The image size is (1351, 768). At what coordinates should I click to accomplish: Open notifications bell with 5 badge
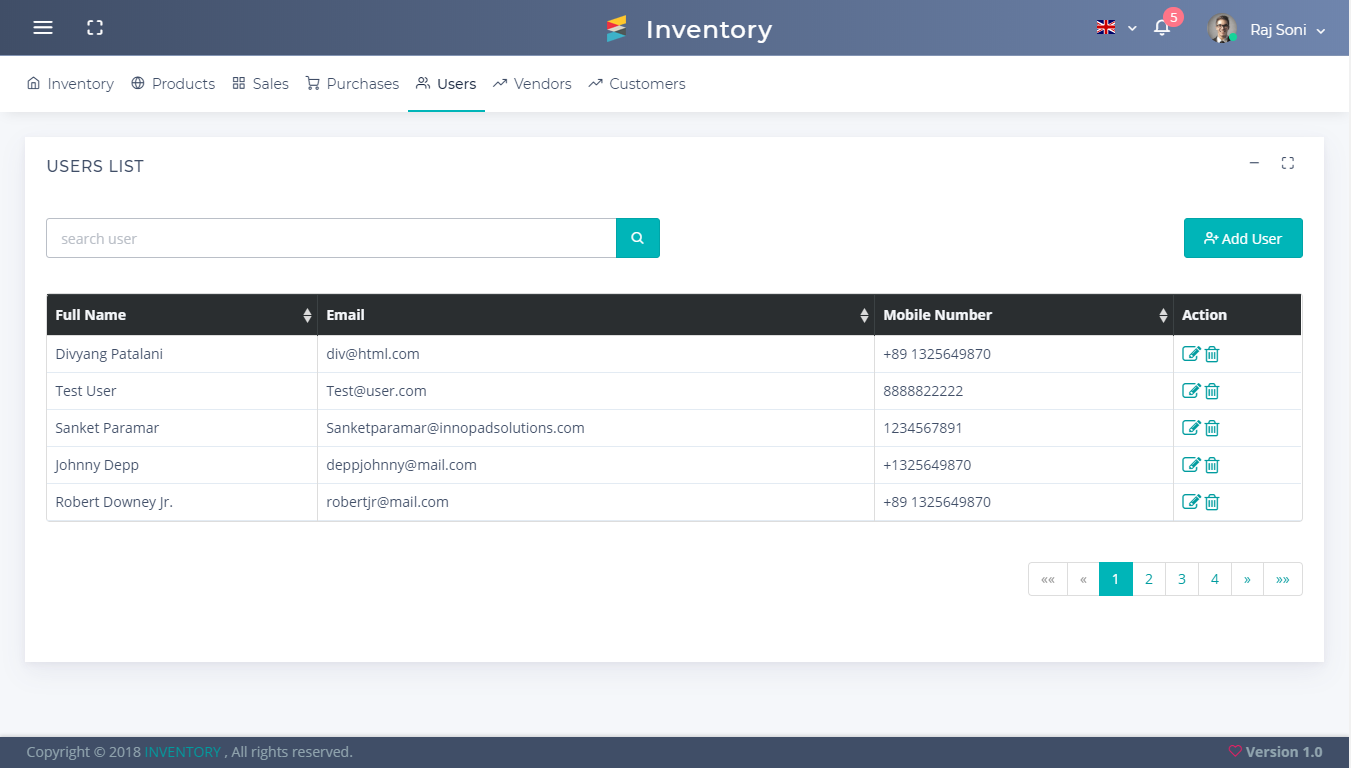1162,28
